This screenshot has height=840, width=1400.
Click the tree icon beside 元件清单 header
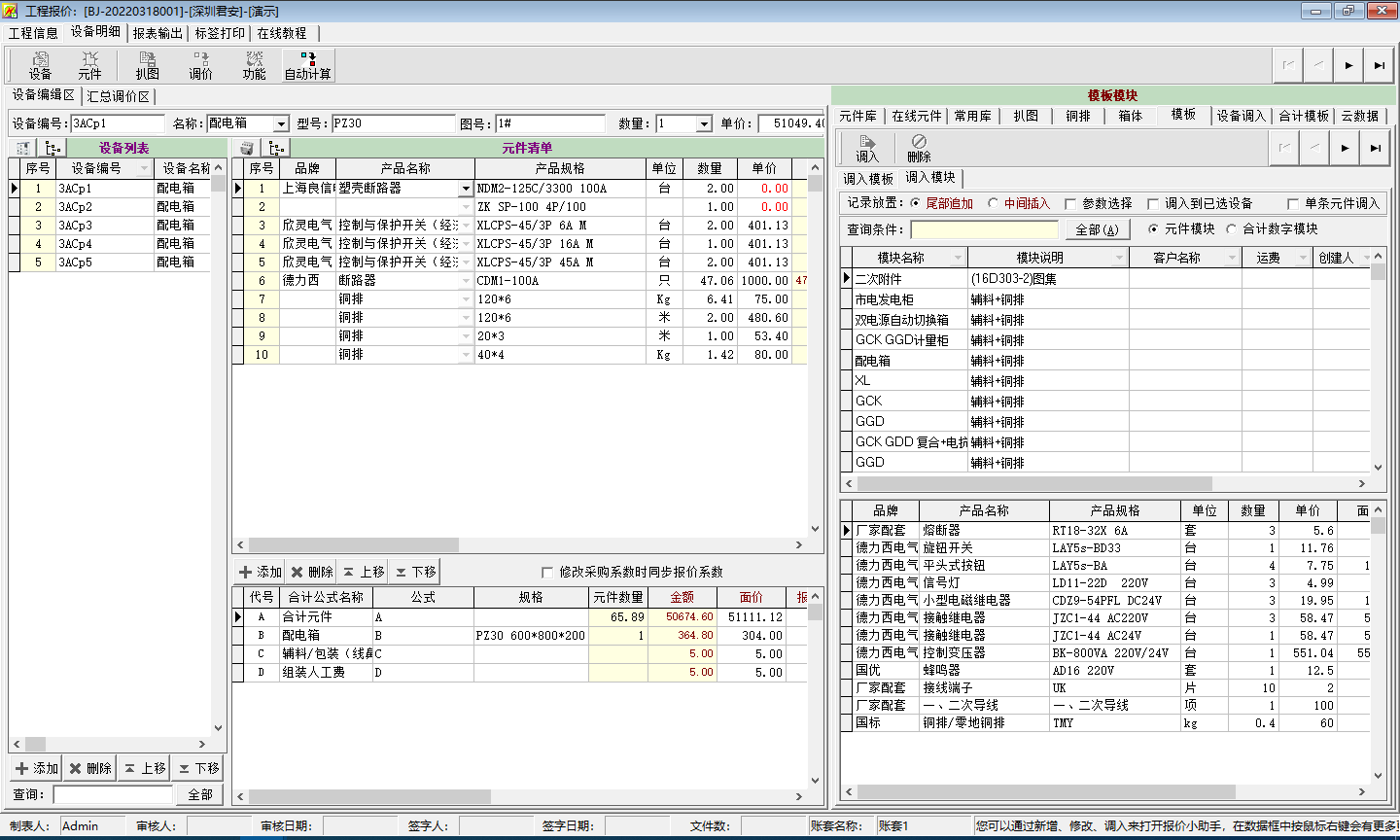[277, 148]
